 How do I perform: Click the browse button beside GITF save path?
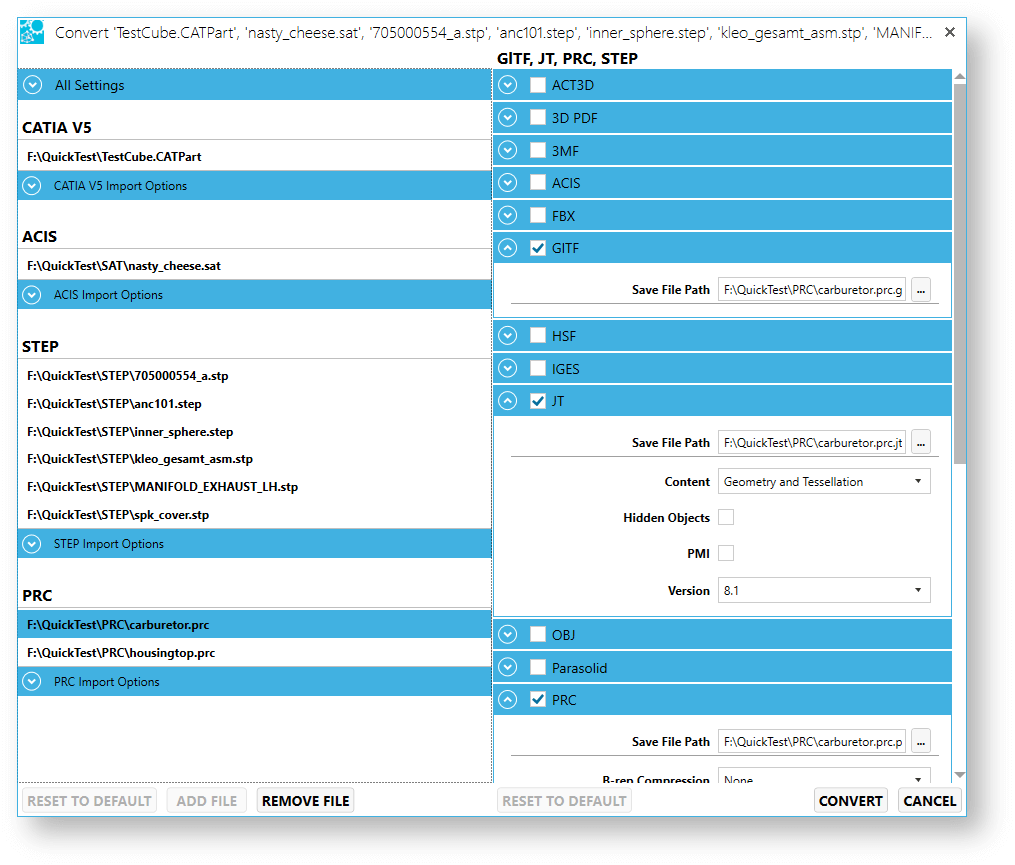pyautogui.click(x=921, y=290)
